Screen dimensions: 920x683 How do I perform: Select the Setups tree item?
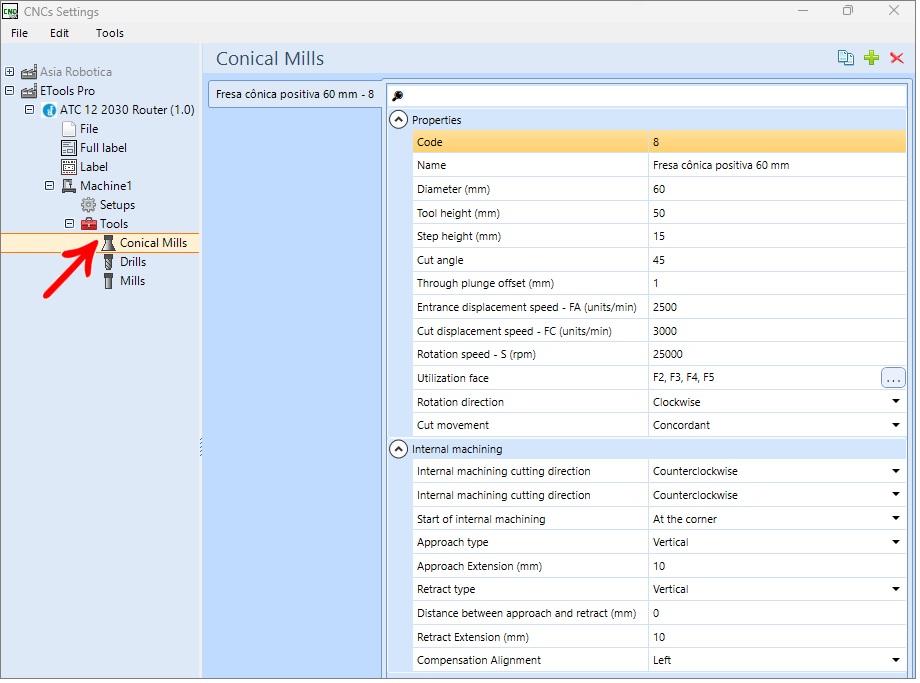118,205
